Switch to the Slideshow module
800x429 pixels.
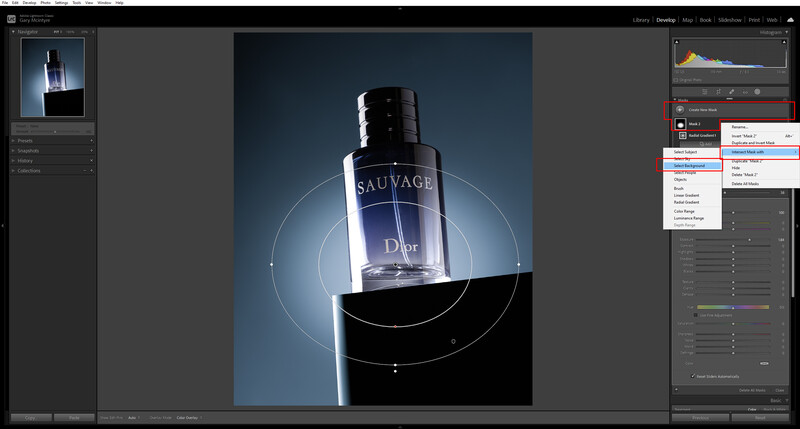pyautogui.click(x=730, y=20)
